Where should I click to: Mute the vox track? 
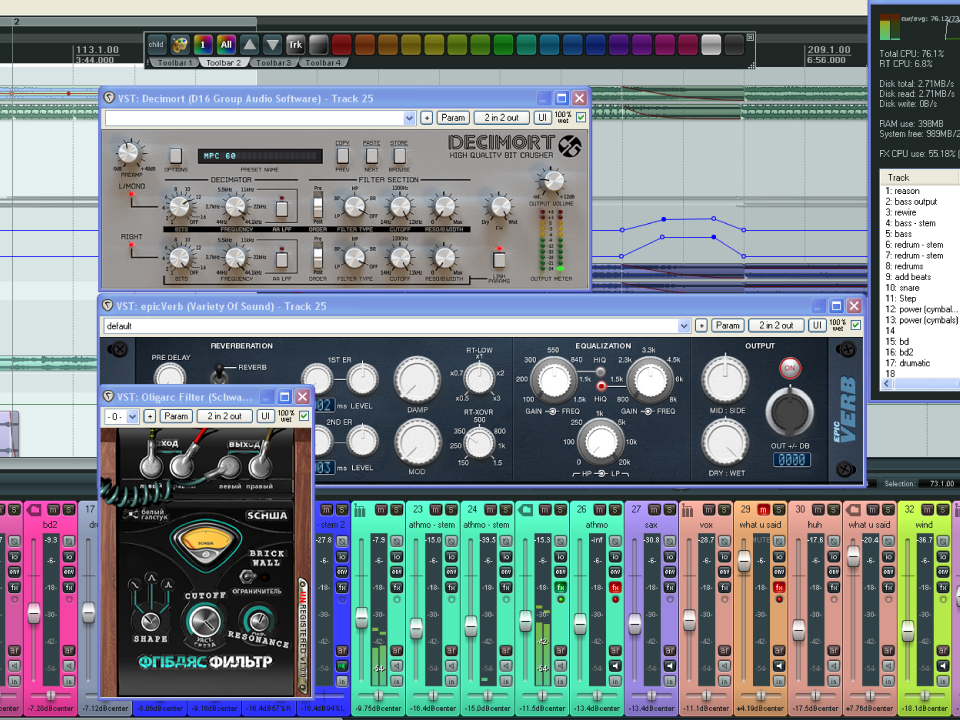[708, 509]
